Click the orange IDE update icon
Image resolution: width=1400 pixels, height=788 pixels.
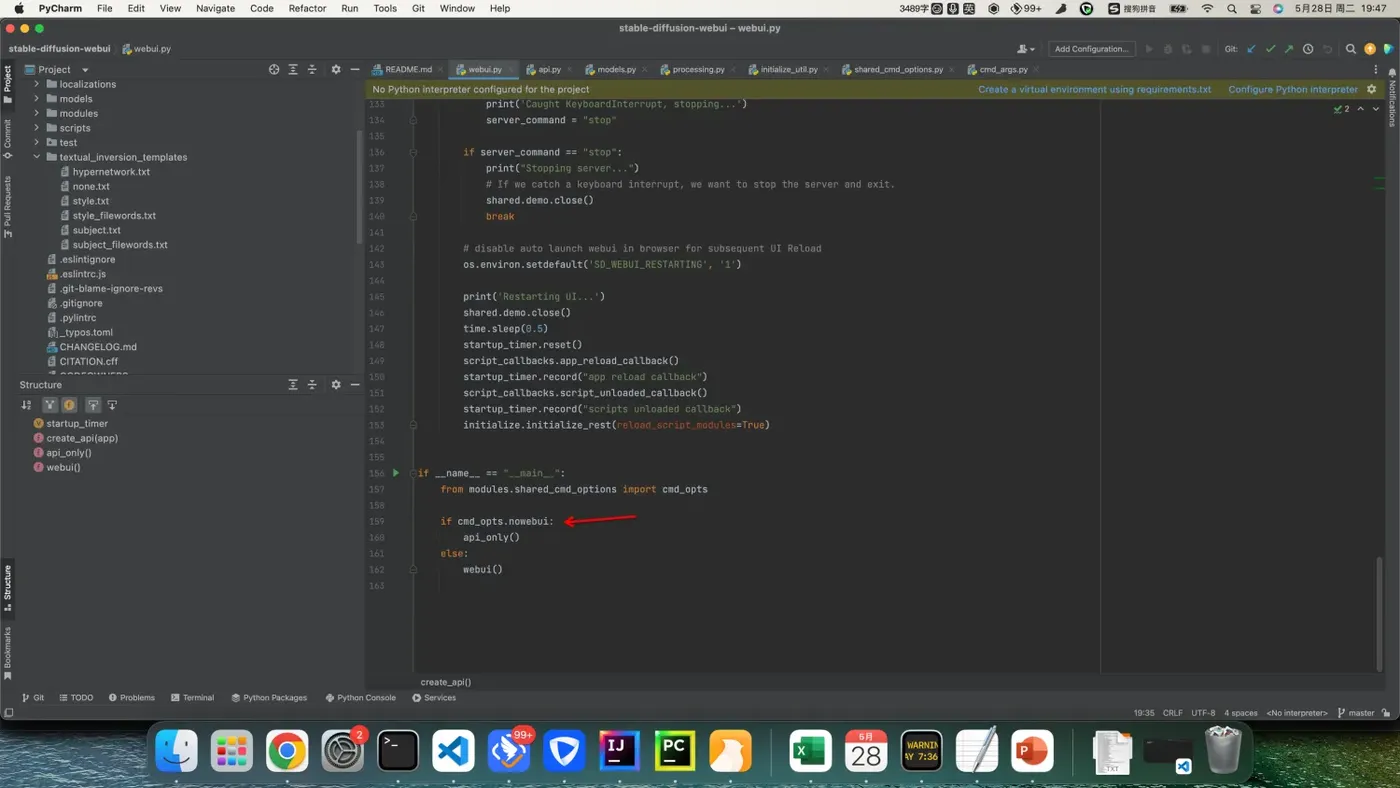(1370, 49)
